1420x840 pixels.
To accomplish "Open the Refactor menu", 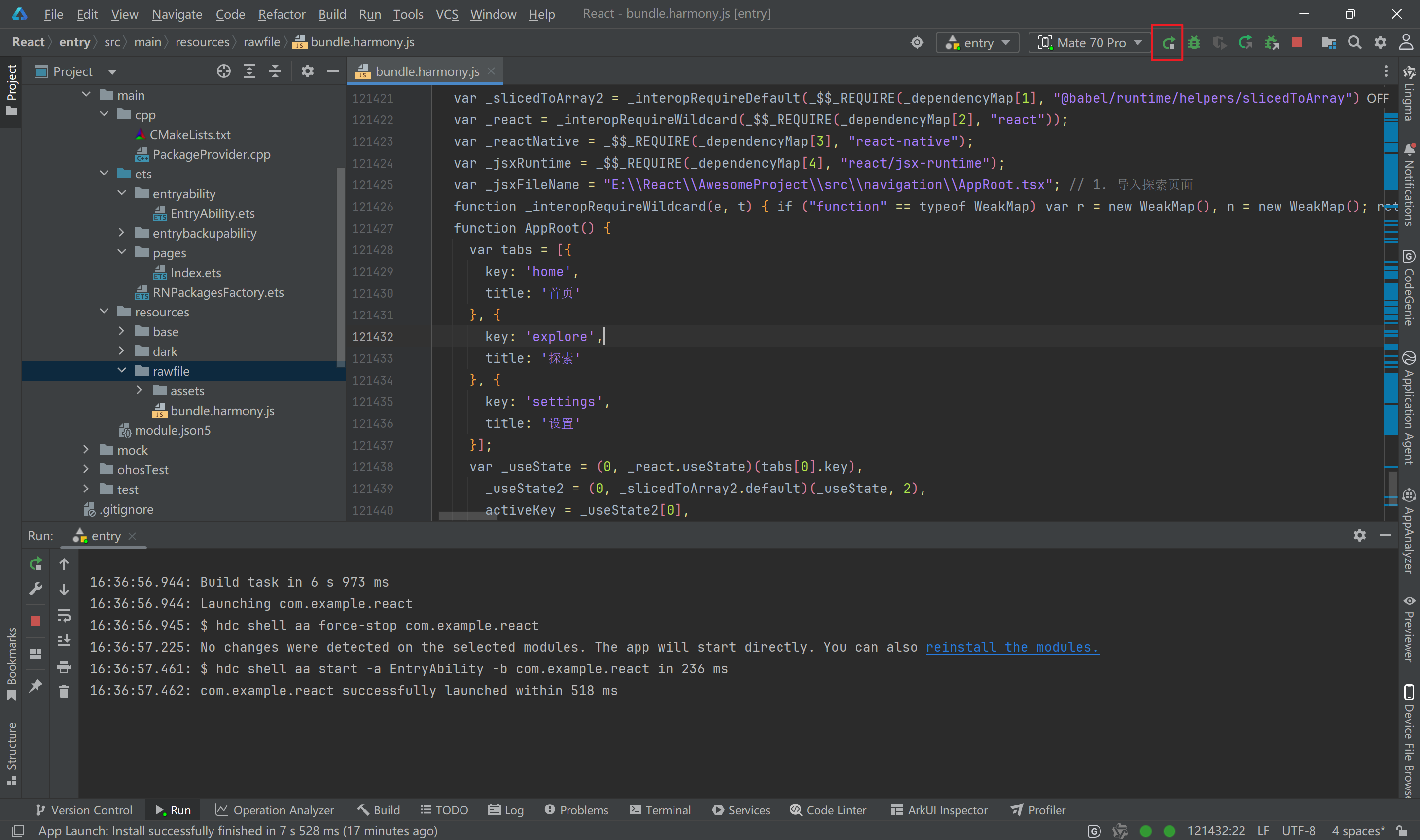I will pos(281,14).
